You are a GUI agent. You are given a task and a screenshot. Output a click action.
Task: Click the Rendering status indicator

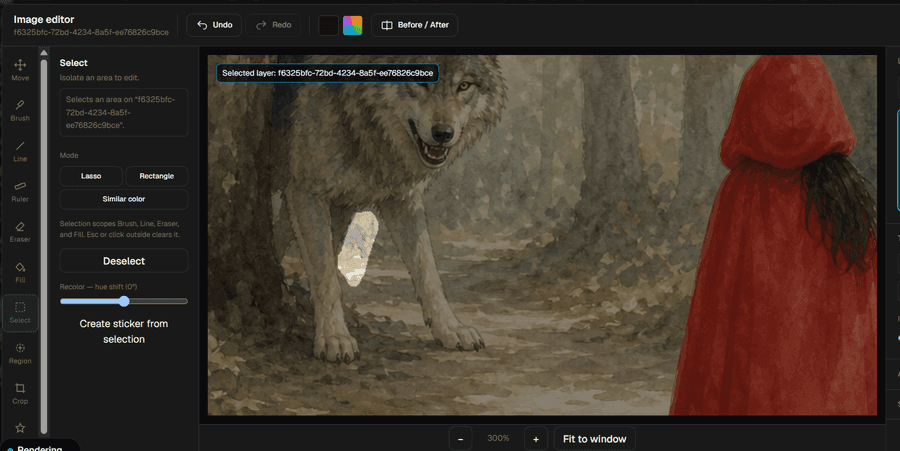point(39,446)
